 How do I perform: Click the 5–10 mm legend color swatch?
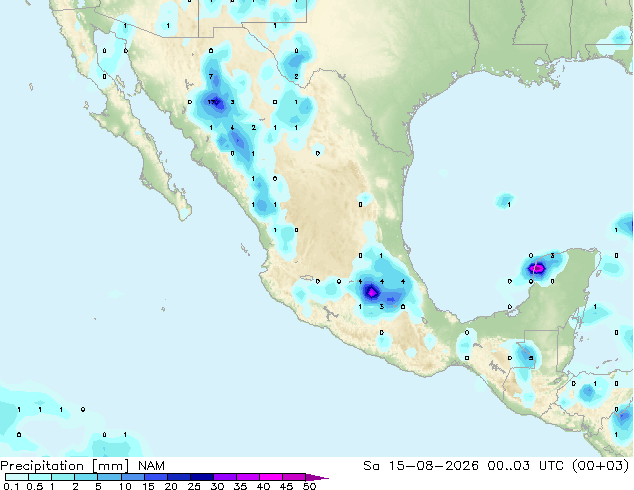click(109, 477)
